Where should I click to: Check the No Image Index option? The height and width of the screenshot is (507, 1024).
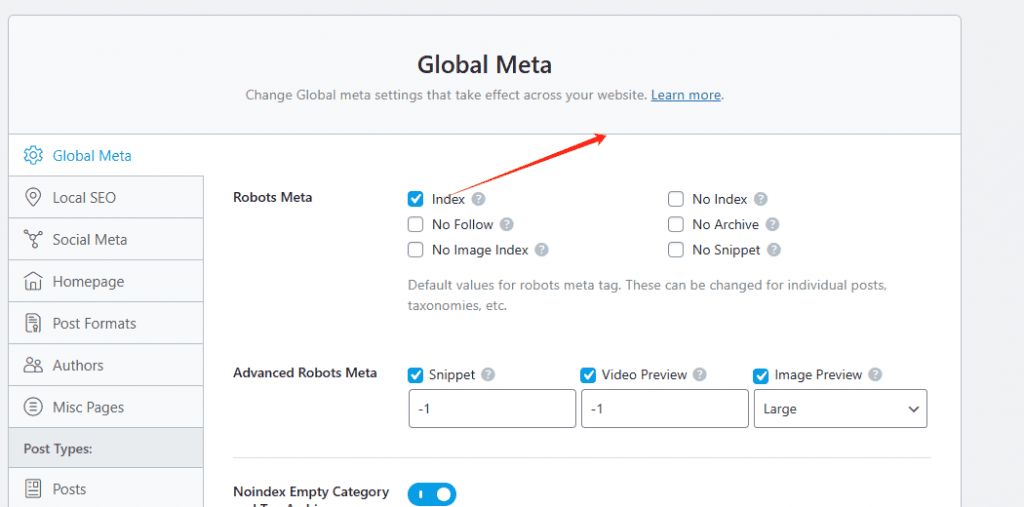coord(416,250)
